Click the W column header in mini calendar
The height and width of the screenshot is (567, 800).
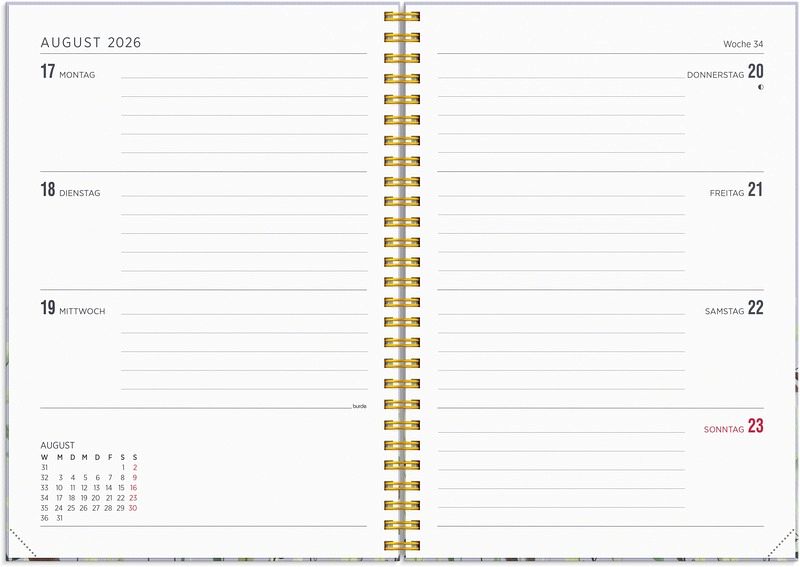click(44, 456)
